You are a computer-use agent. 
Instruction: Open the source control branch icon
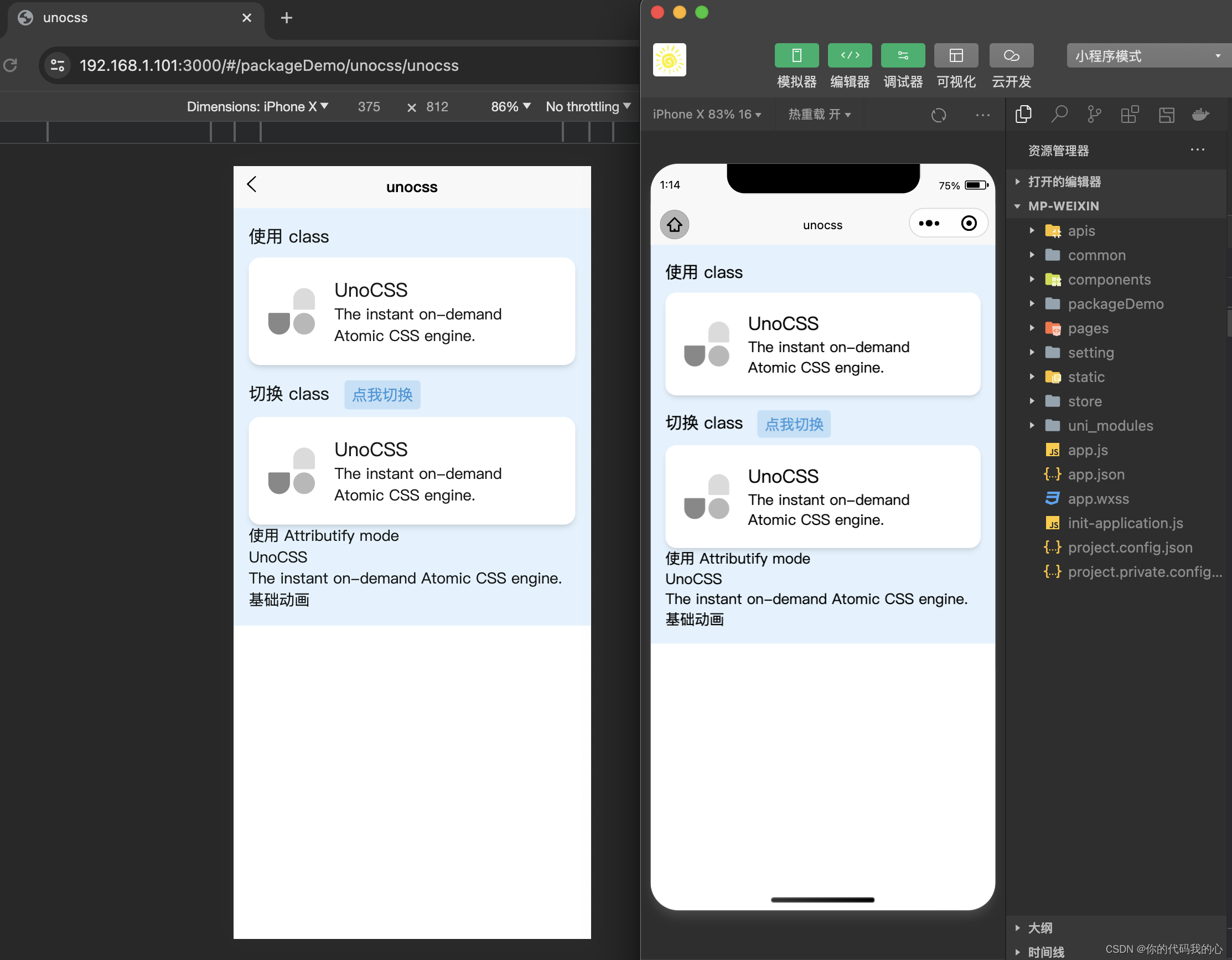[x=1094, y=115]
